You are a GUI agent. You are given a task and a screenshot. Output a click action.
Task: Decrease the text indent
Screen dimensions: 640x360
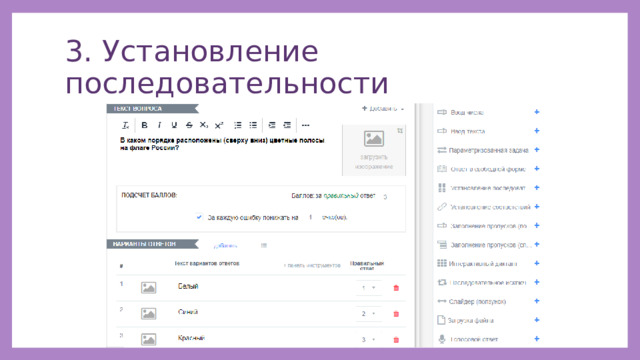point(272,125)
